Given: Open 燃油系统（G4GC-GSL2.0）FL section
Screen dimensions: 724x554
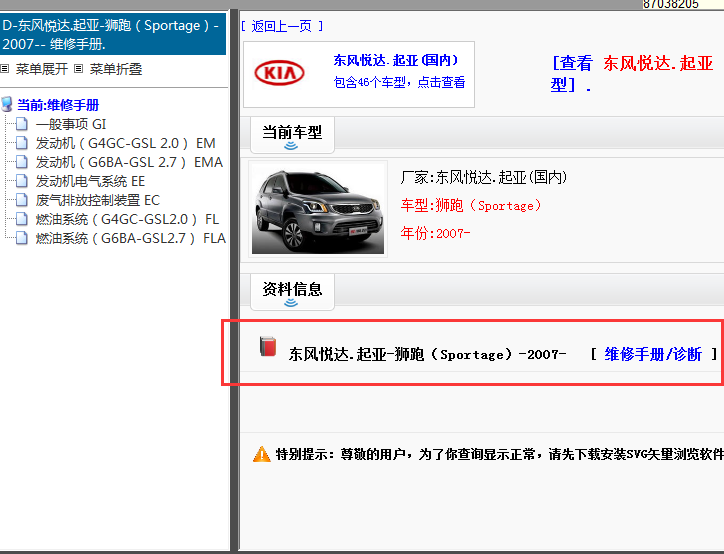Looking at the screenshot, I should coord(127,219).
